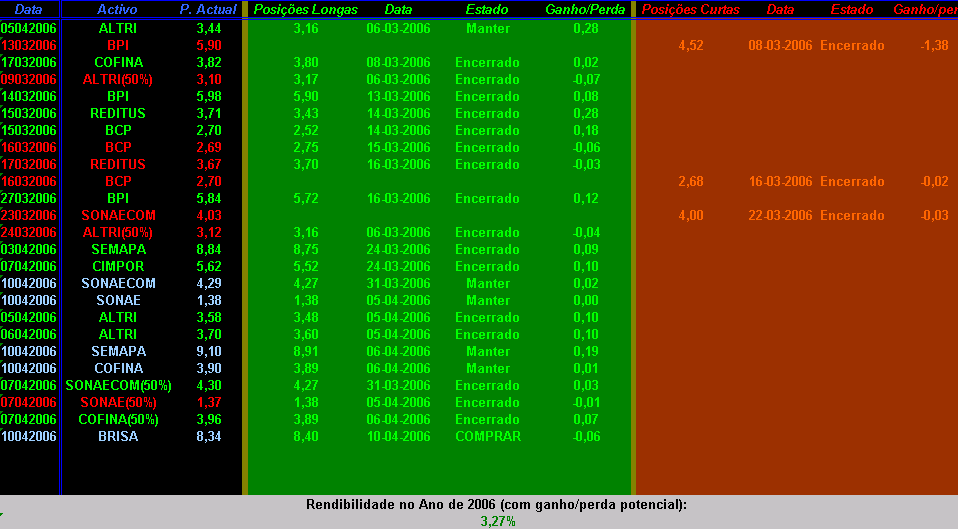Image resolution: width=958 pixels, height=529 pixels.
Task: Select the gain value 0,09 for SEMAPA
Action: coord(586,249)
